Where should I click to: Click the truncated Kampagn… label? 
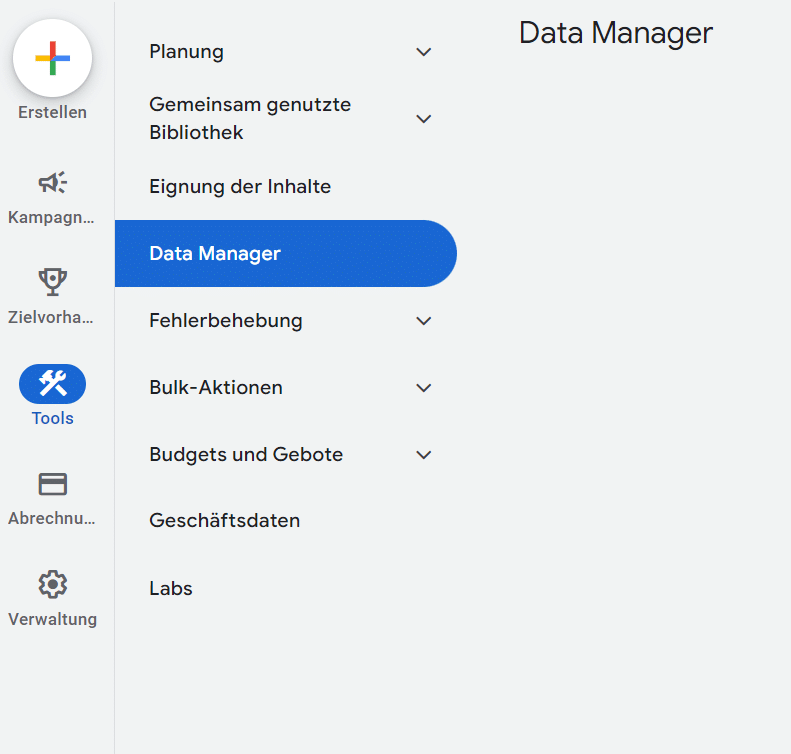[x=51, y=217]
